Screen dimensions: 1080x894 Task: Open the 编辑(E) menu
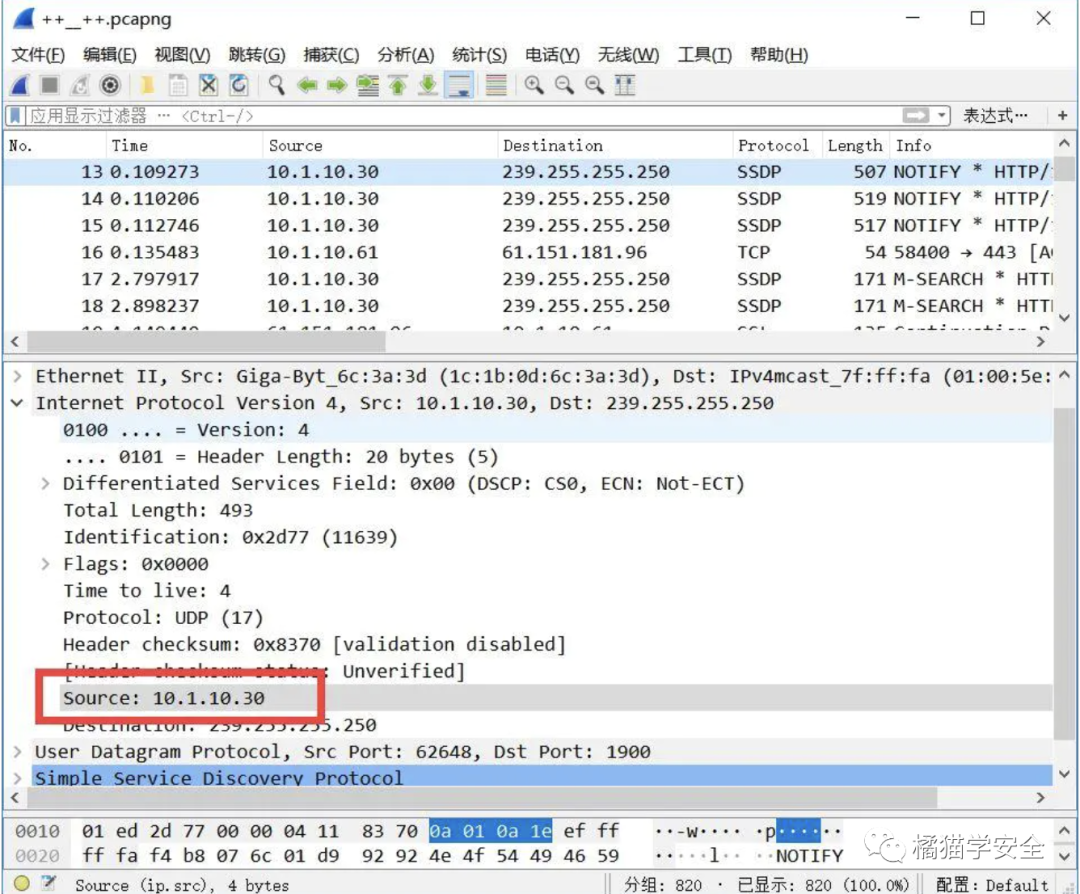[x=110, y=54]
